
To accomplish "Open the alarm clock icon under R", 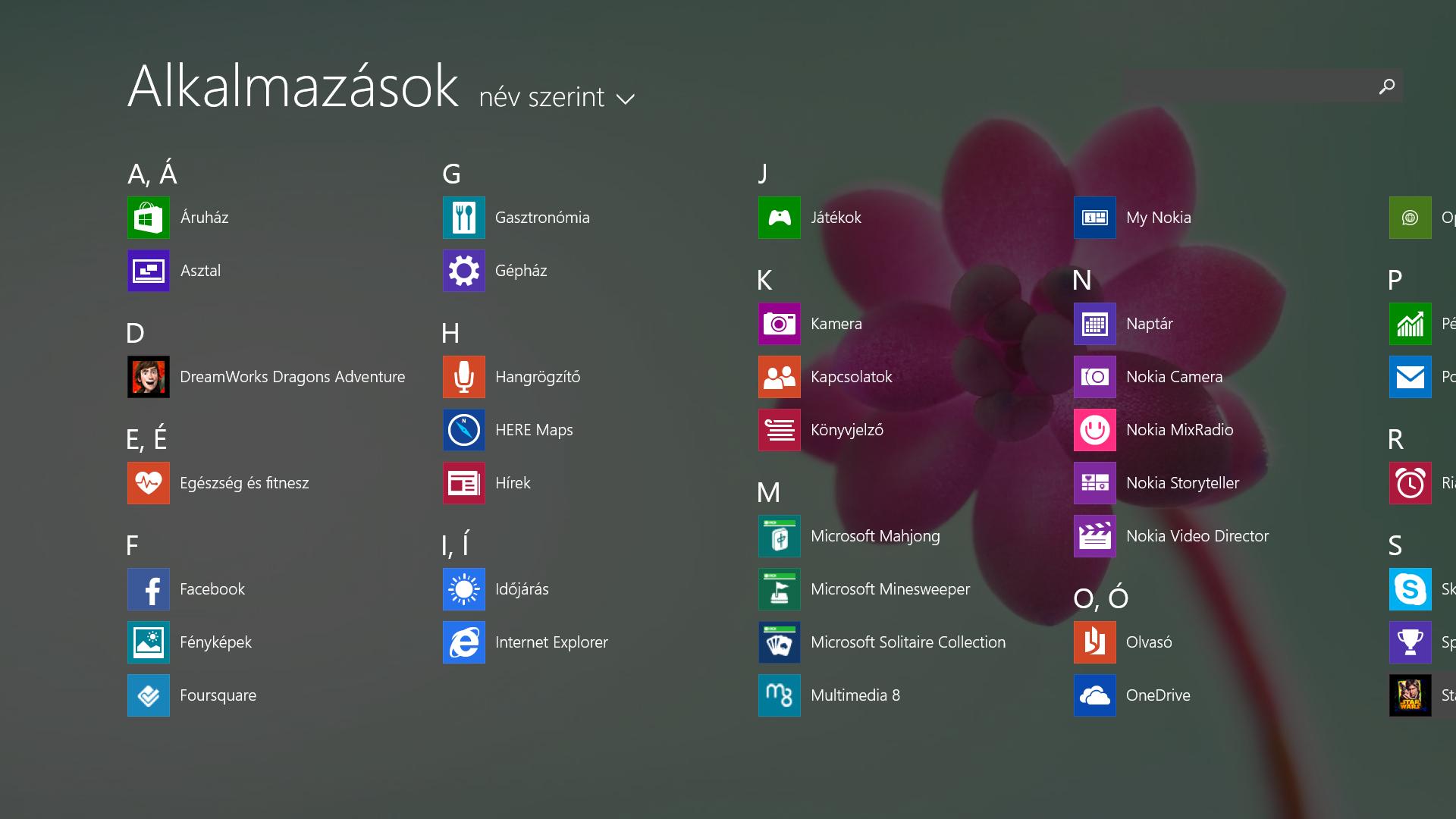I will [x=1410, y=483].
